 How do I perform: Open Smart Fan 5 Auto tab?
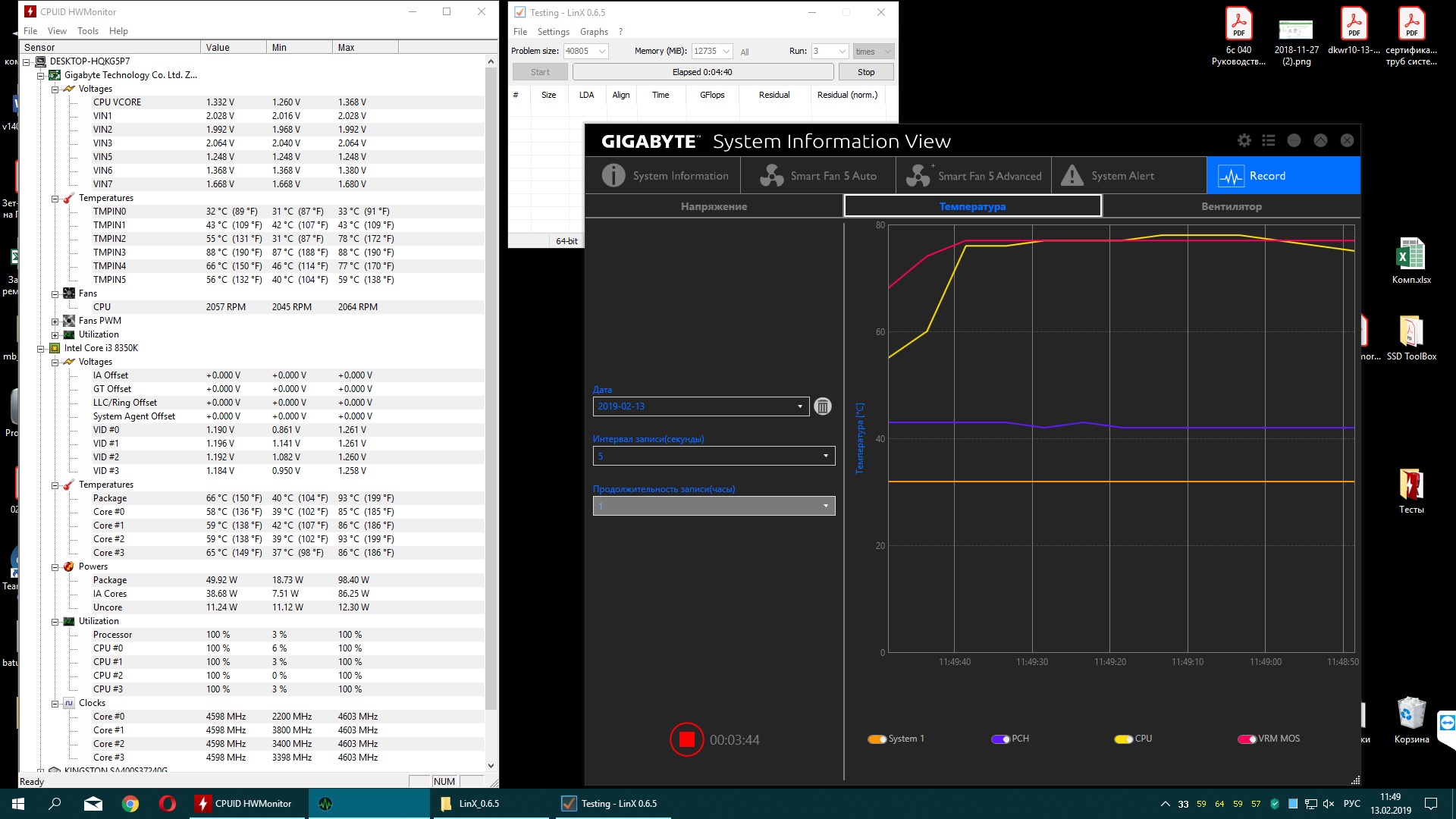[x=818, y=176]
